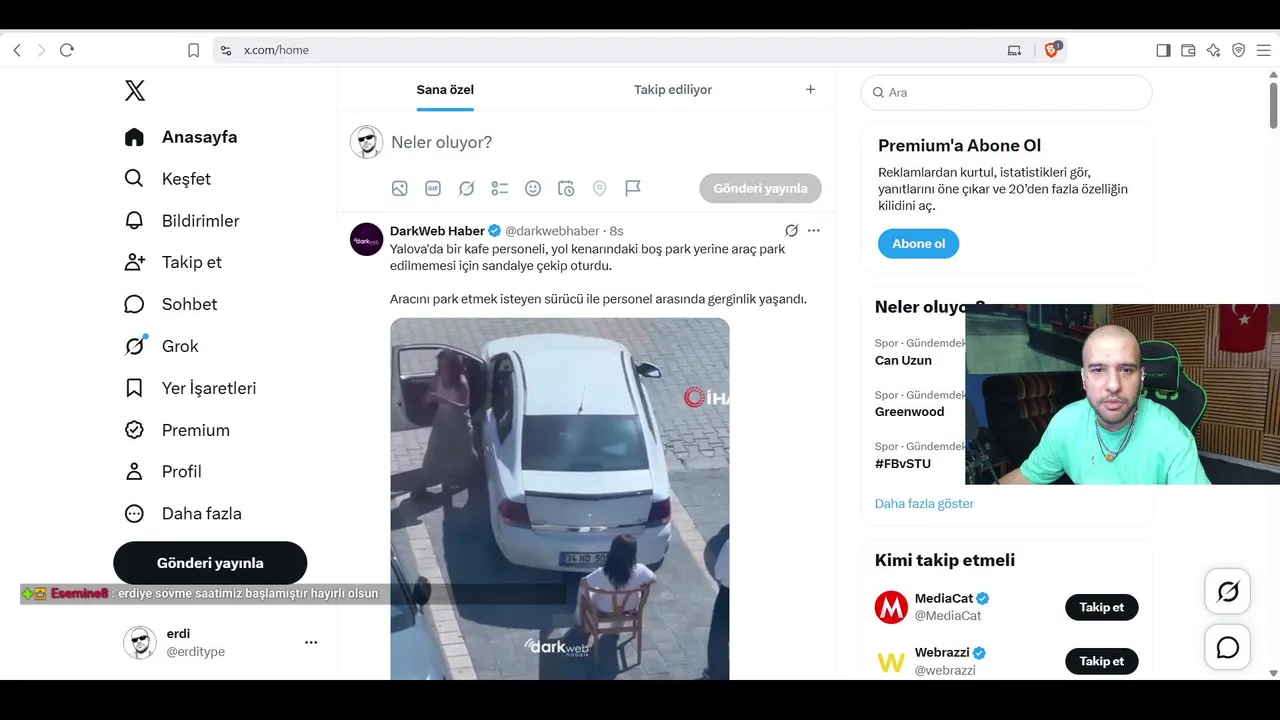Screen dimensions: 1280x720
Task: Open the Can Uzun trend
Action: click(x=903, y=360)
